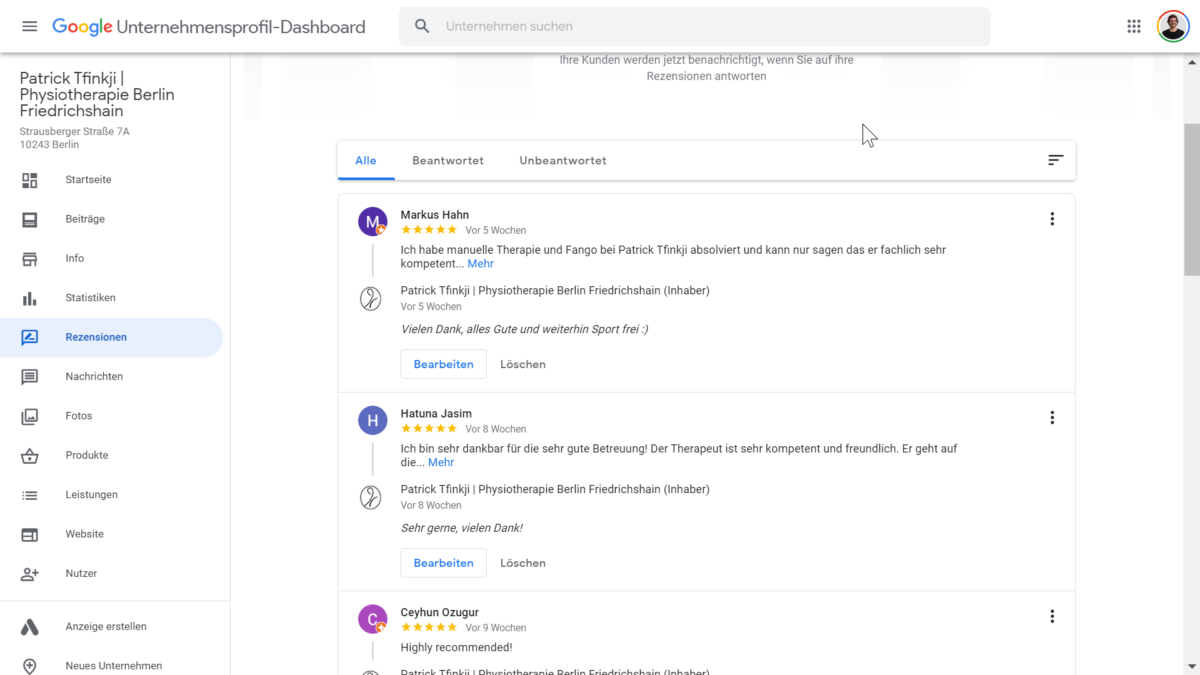Click the search magnifier icon
This screenshot has height=675, width=1200.
point(422,27)
